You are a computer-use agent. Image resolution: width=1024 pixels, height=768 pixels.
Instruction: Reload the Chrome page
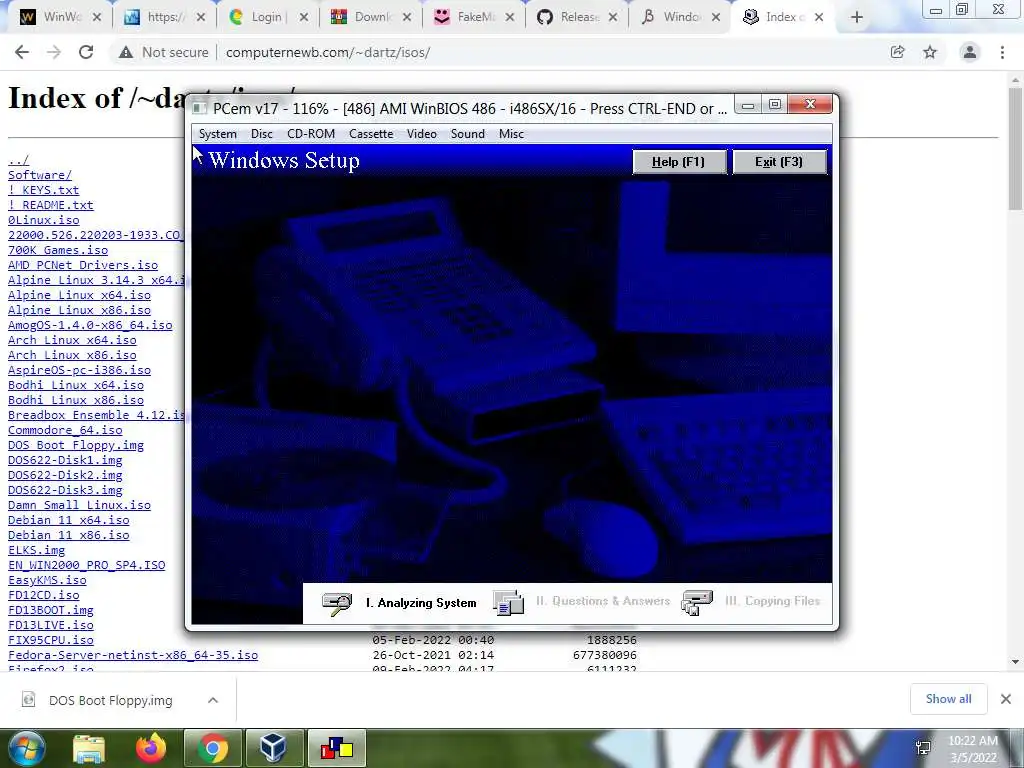86,52
